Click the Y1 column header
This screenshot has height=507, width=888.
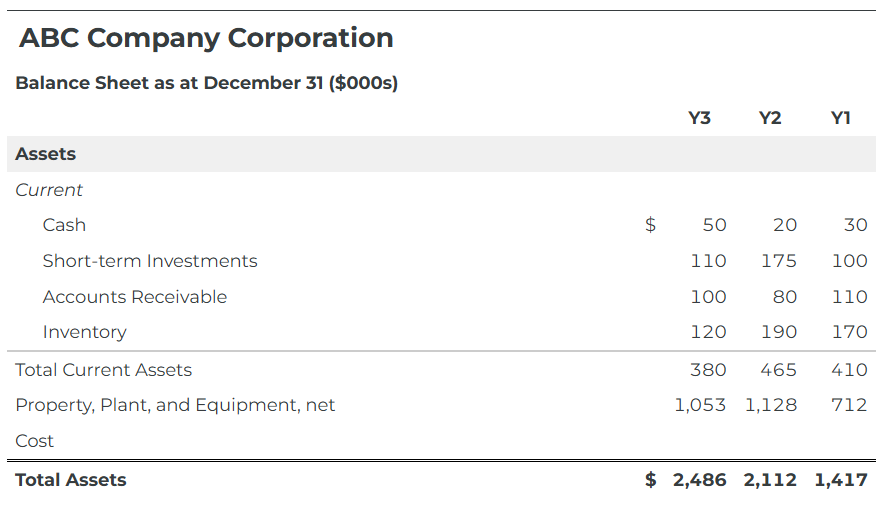point(841,118)
